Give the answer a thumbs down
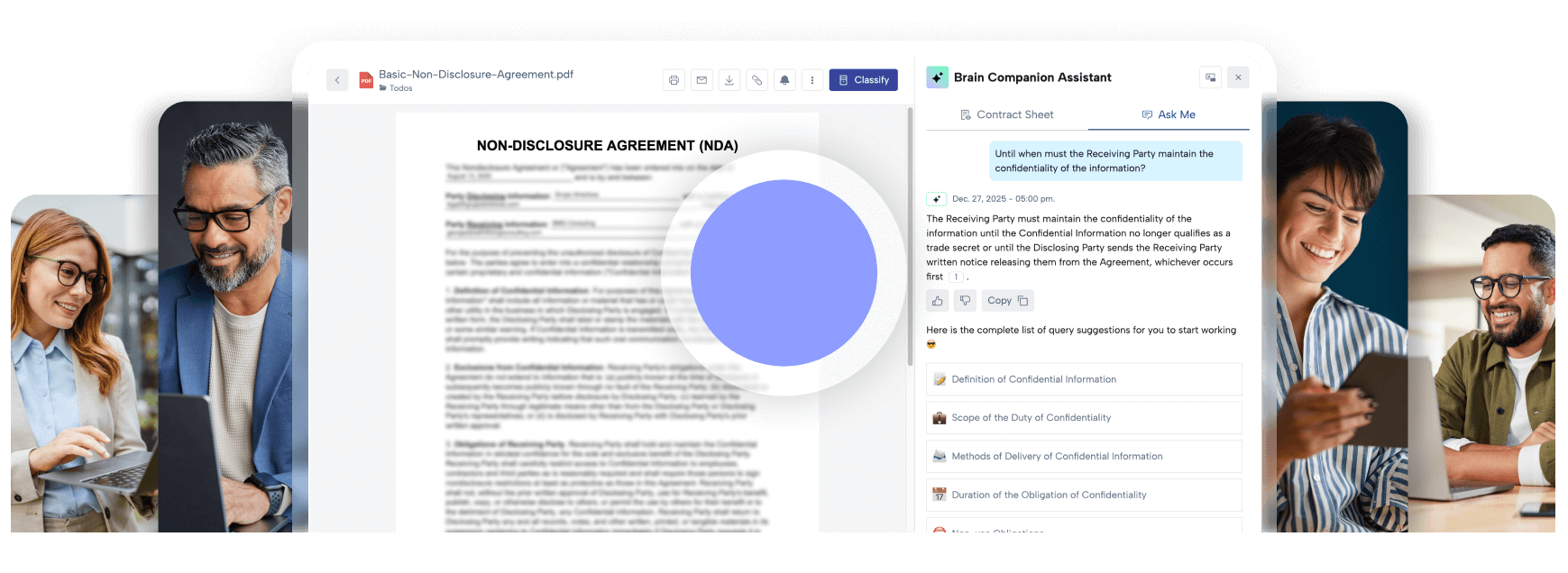This screenshot has width=1568, height=573. [x=965, y=301]
